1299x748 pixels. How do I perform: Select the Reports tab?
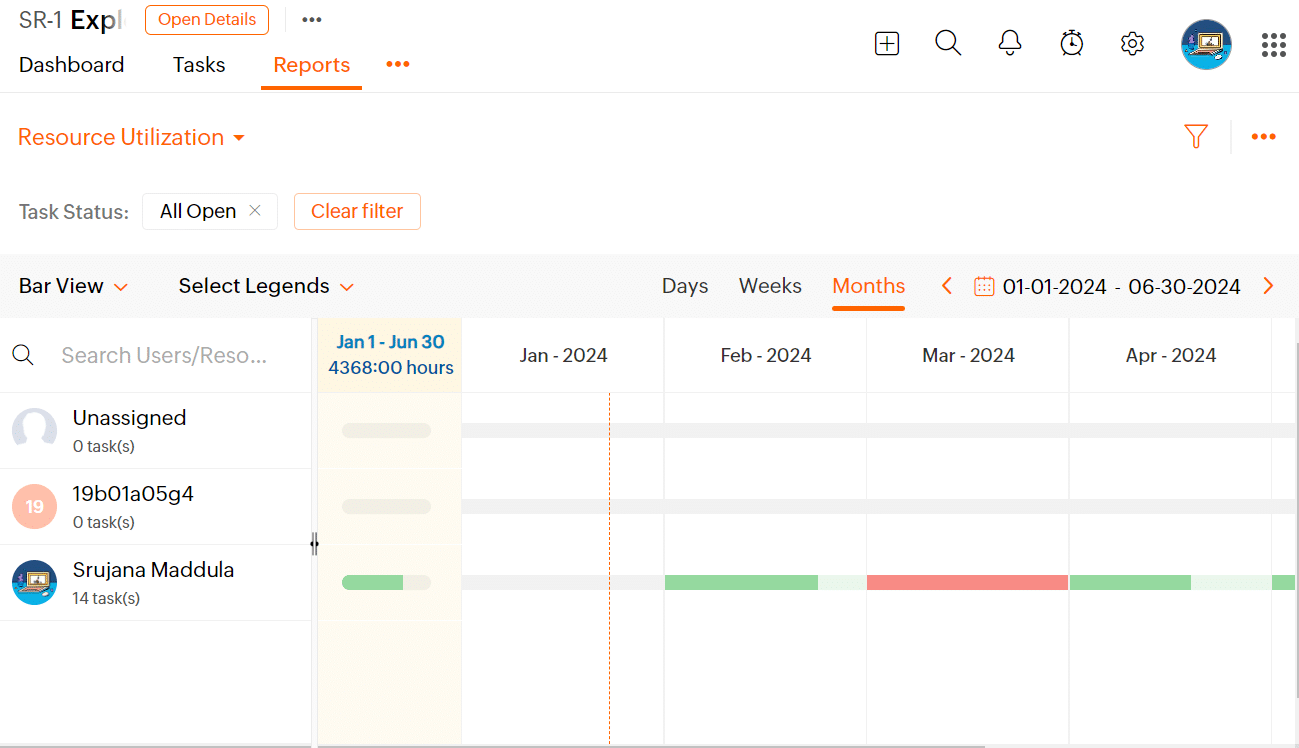312,65
